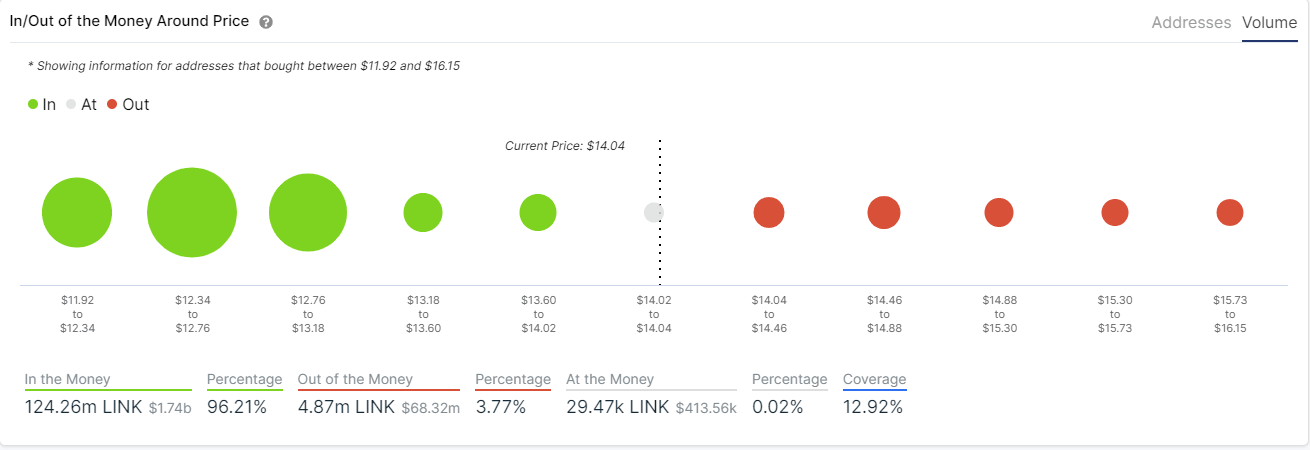Switch to the Addresses tab
1310x450 pixels.
1191,22
